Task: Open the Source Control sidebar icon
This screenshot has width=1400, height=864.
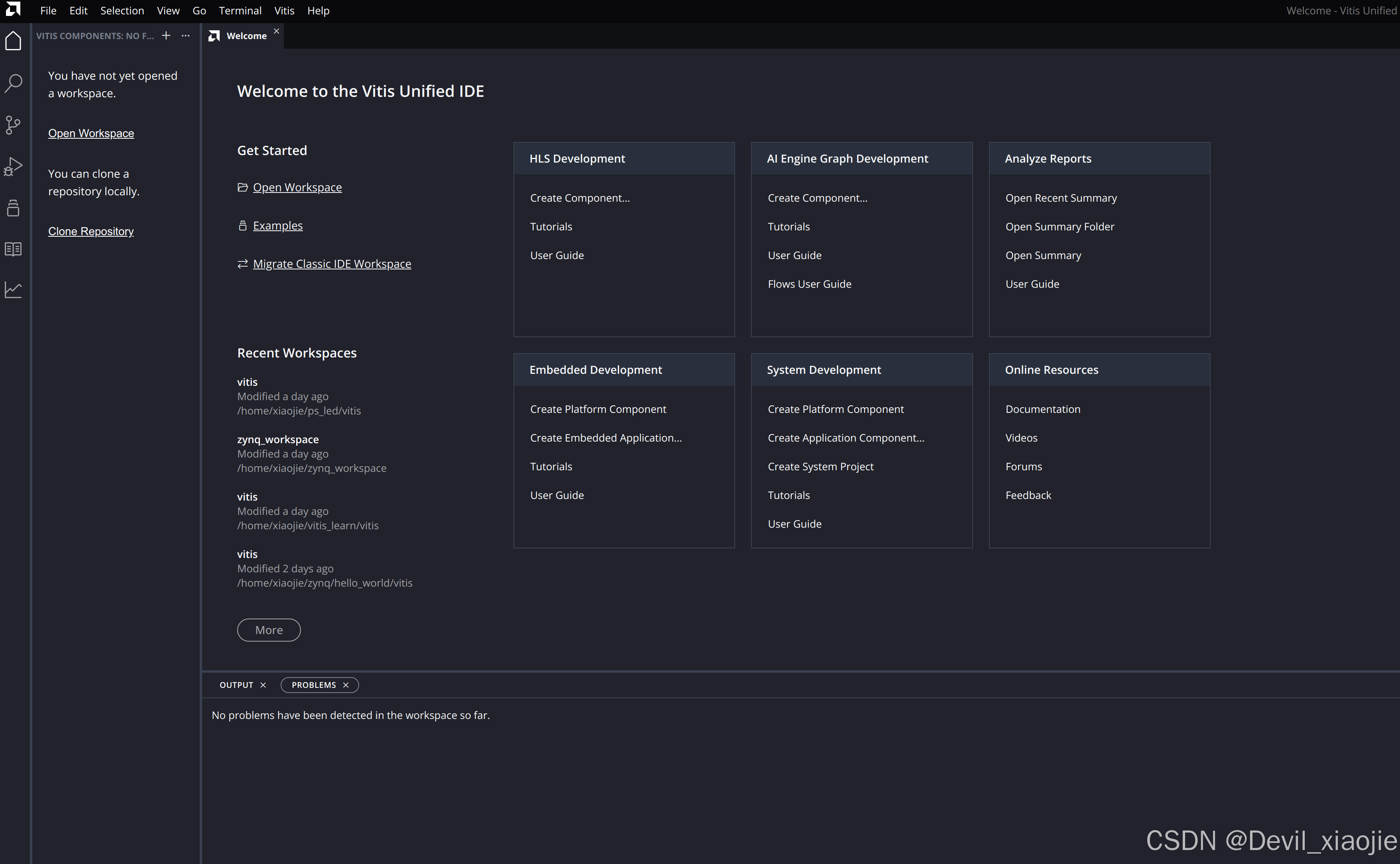Action: pos(13,125)
